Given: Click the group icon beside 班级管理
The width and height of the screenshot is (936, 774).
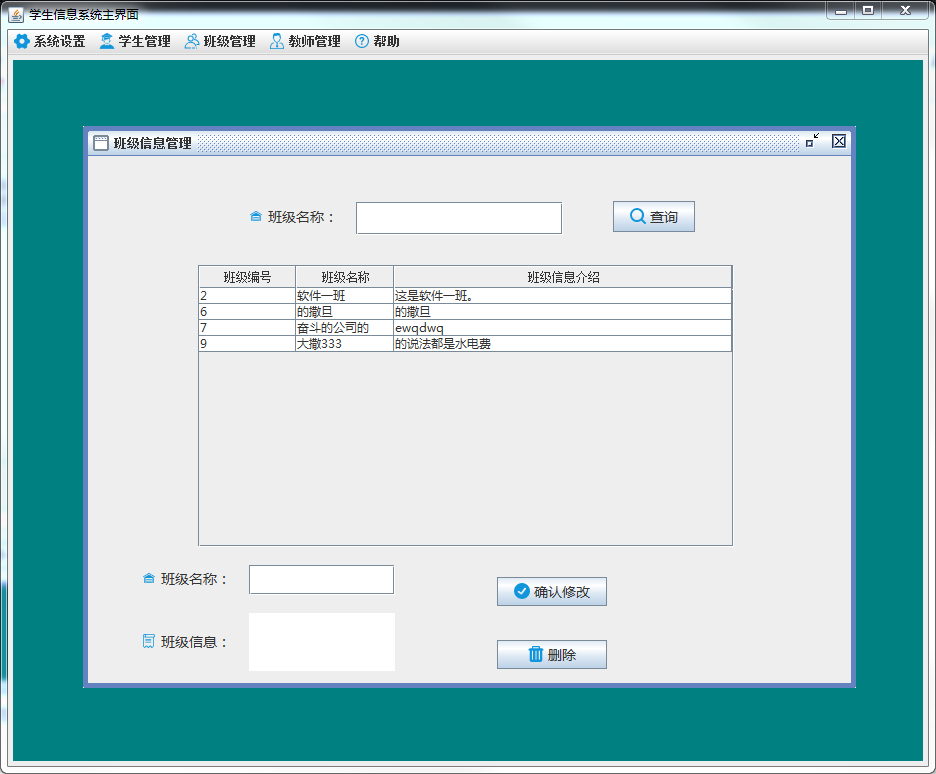Looking at the screenshot, I should point(191,42).
